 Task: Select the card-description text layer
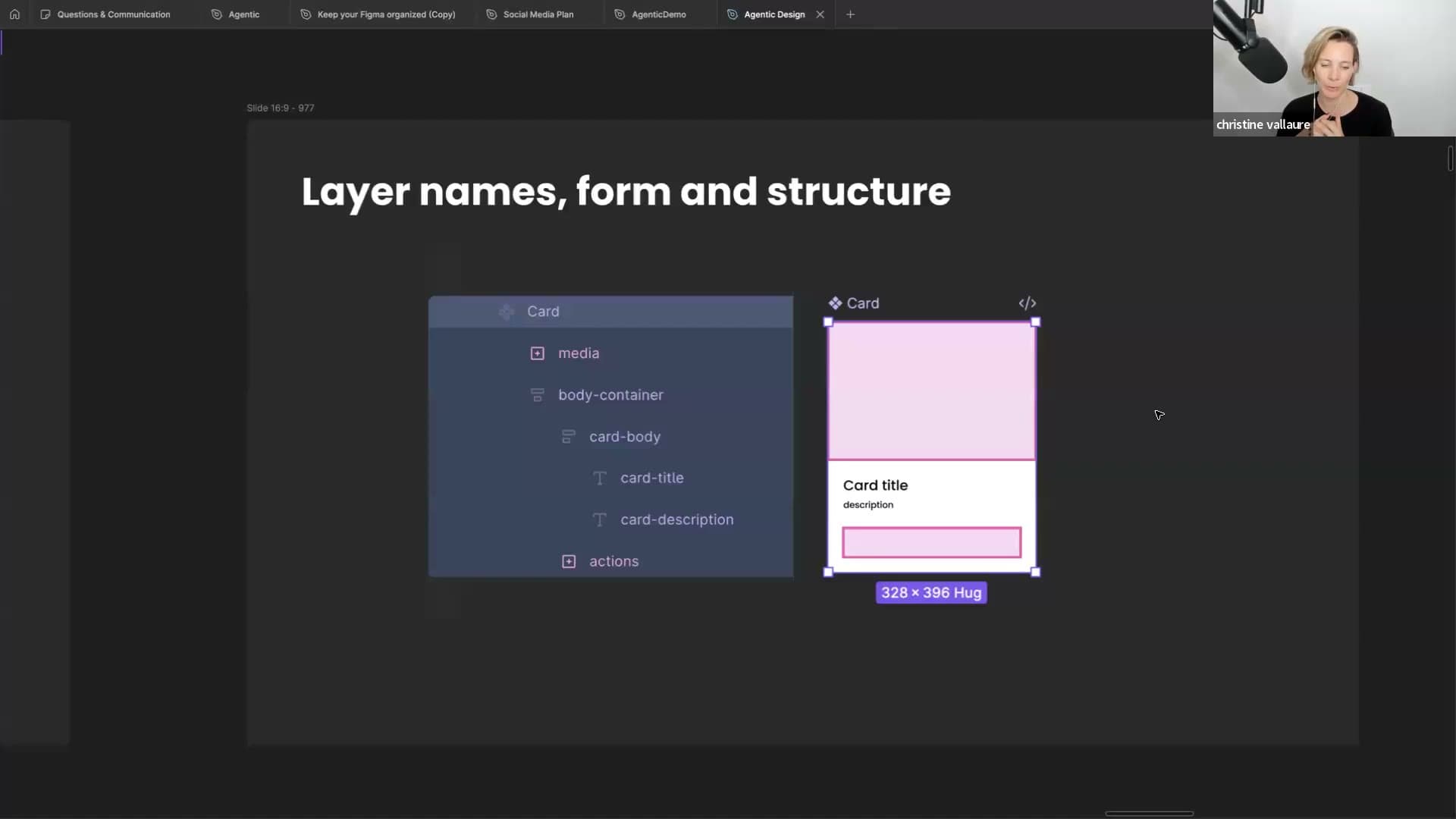[610, 520]
